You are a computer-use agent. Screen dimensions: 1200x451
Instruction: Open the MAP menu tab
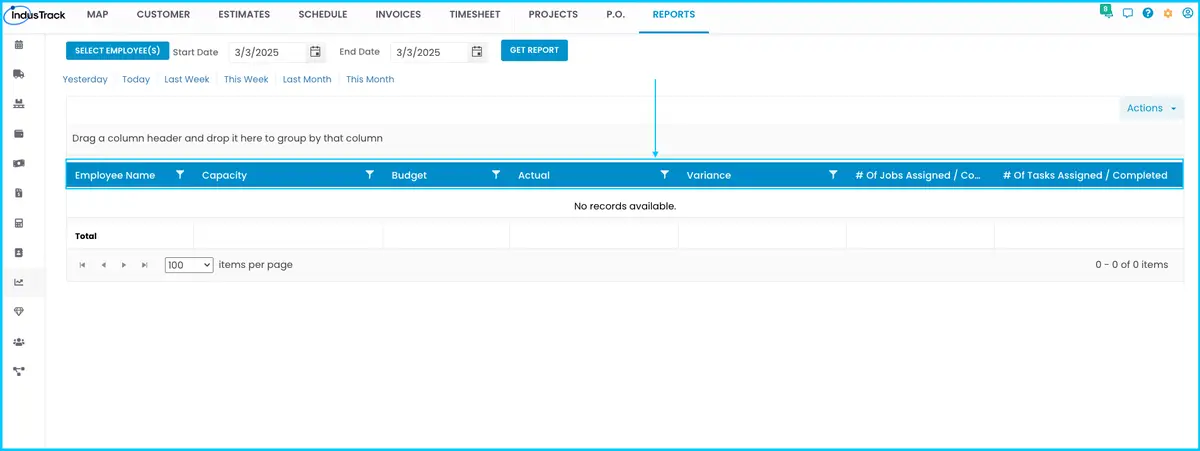click(x=97, y=15)
